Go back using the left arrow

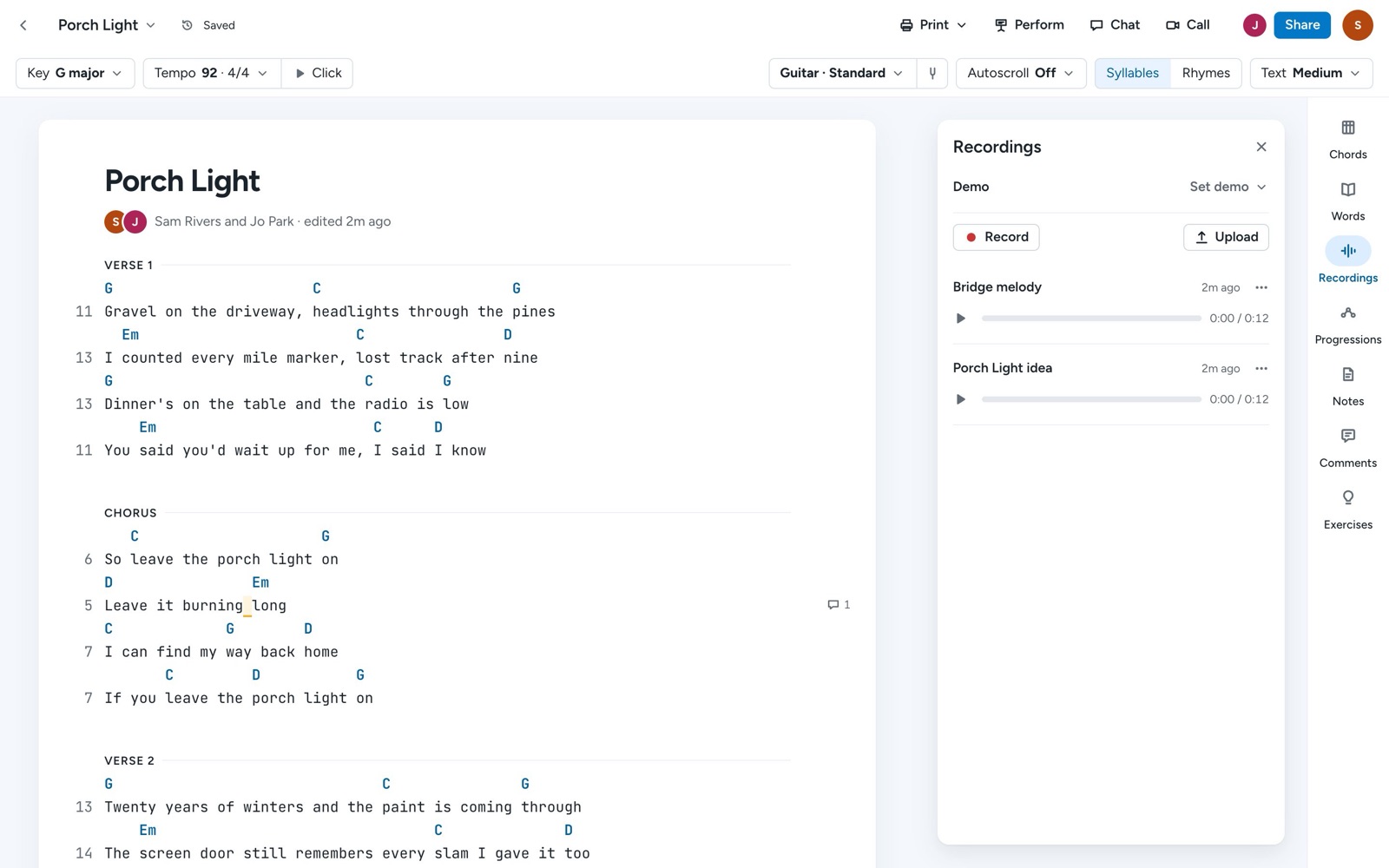click(x=23, y=25)
